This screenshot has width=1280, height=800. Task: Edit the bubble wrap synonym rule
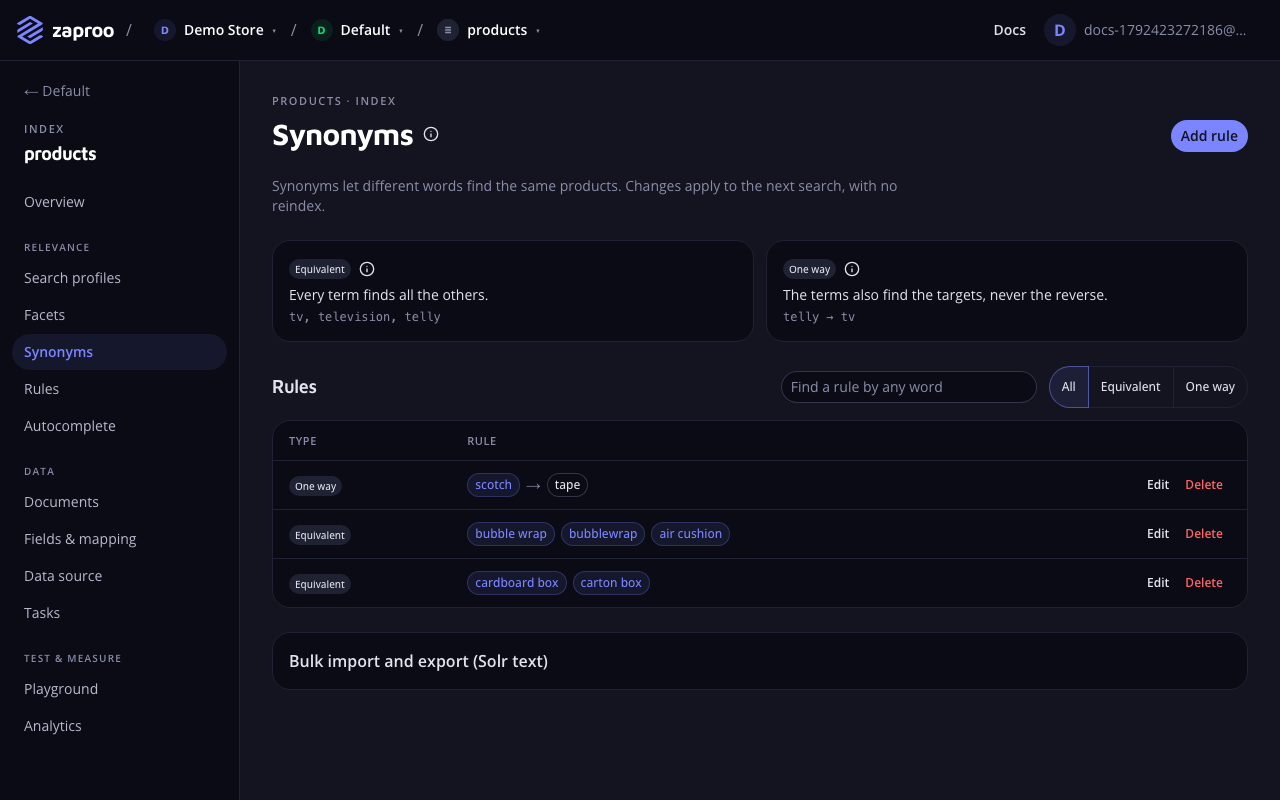pyautogui.click(x=1158, y=534)
